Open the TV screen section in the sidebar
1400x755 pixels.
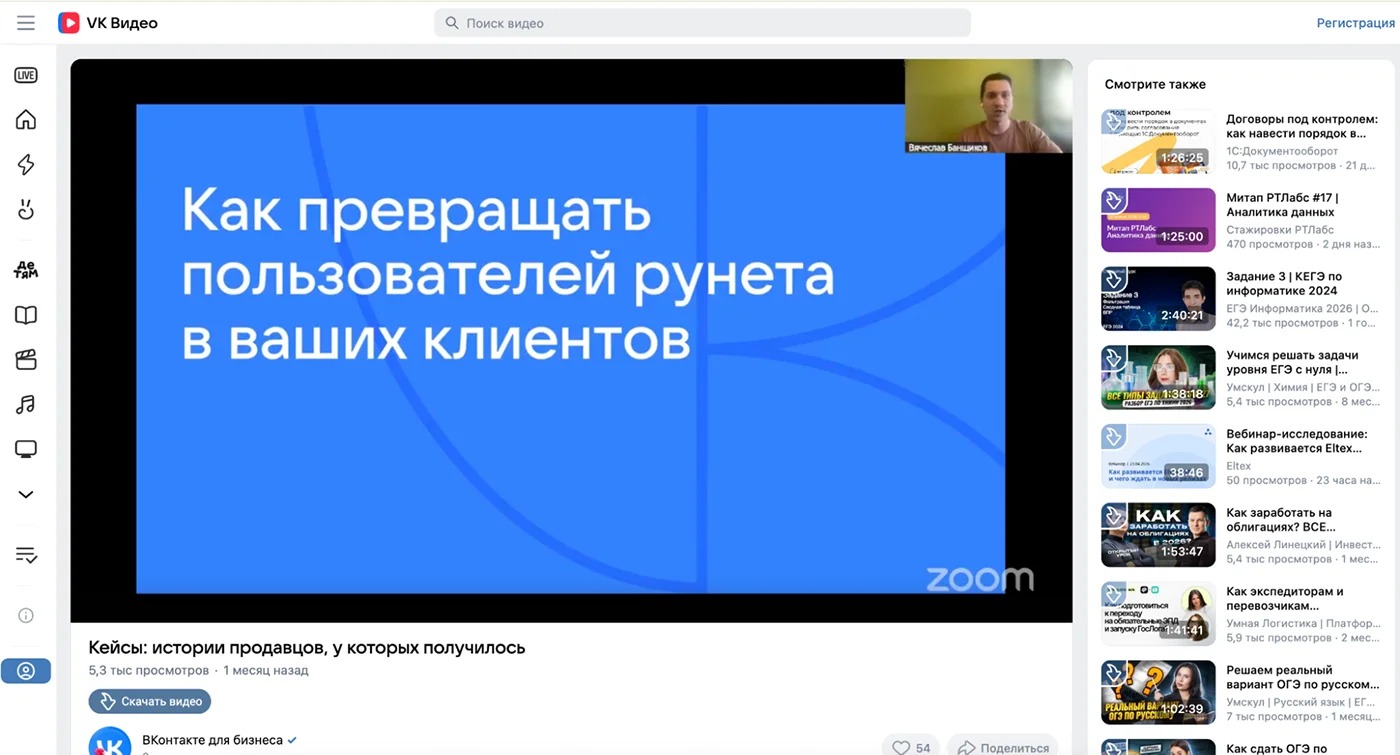coord(26,450)
